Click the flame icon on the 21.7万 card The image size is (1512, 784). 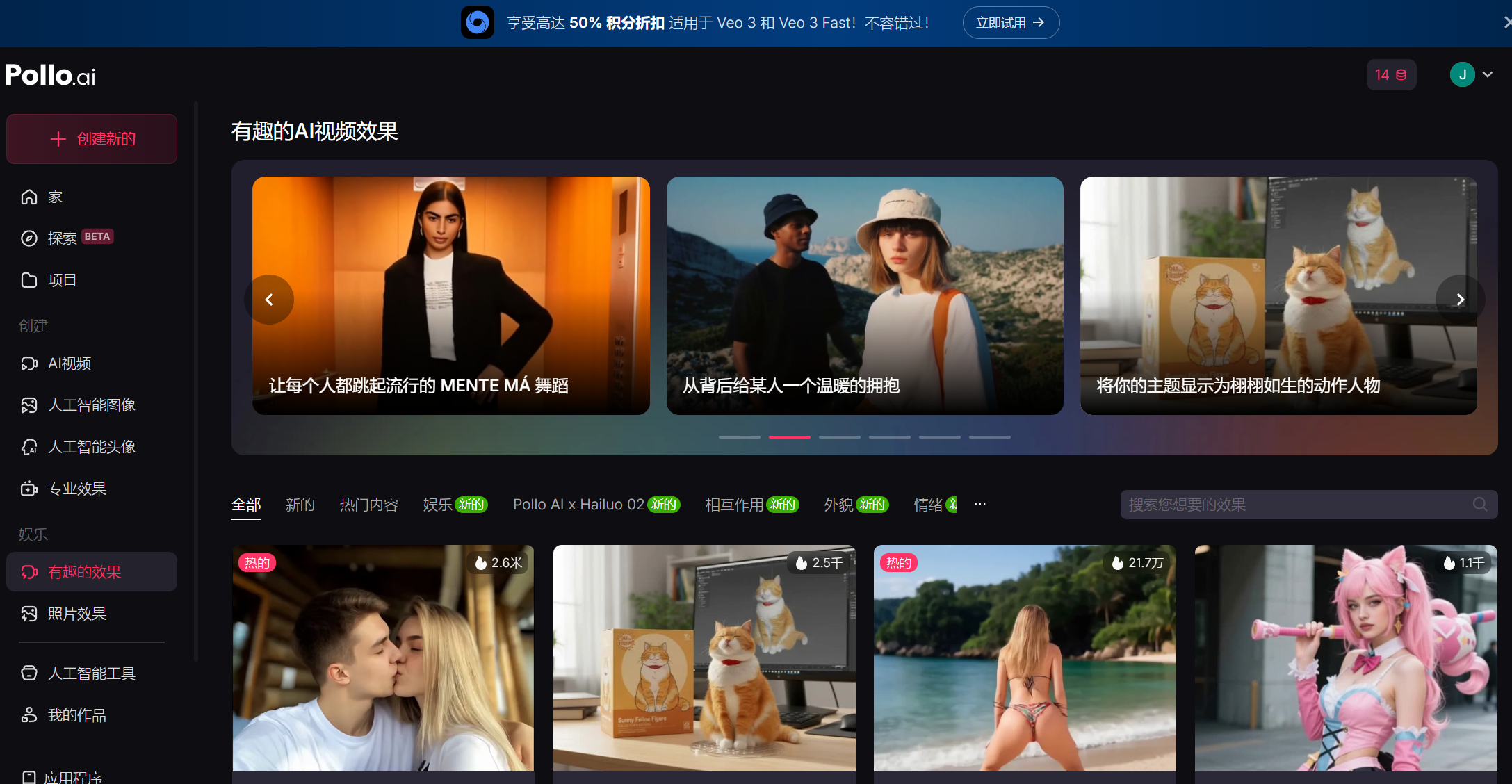tap(1118, 563)
